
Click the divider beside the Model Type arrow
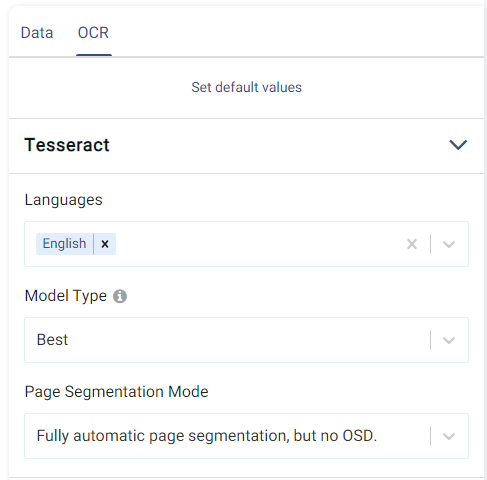click(431, 340)
